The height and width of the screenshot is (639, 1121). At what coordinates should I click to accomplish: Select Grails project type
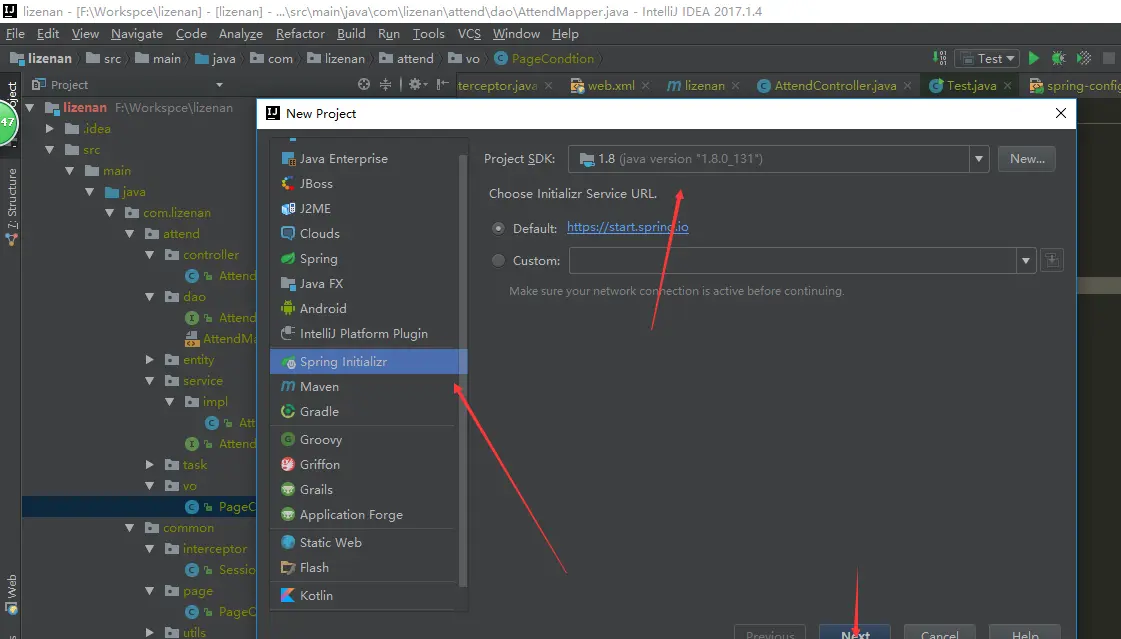pos(368,490)
